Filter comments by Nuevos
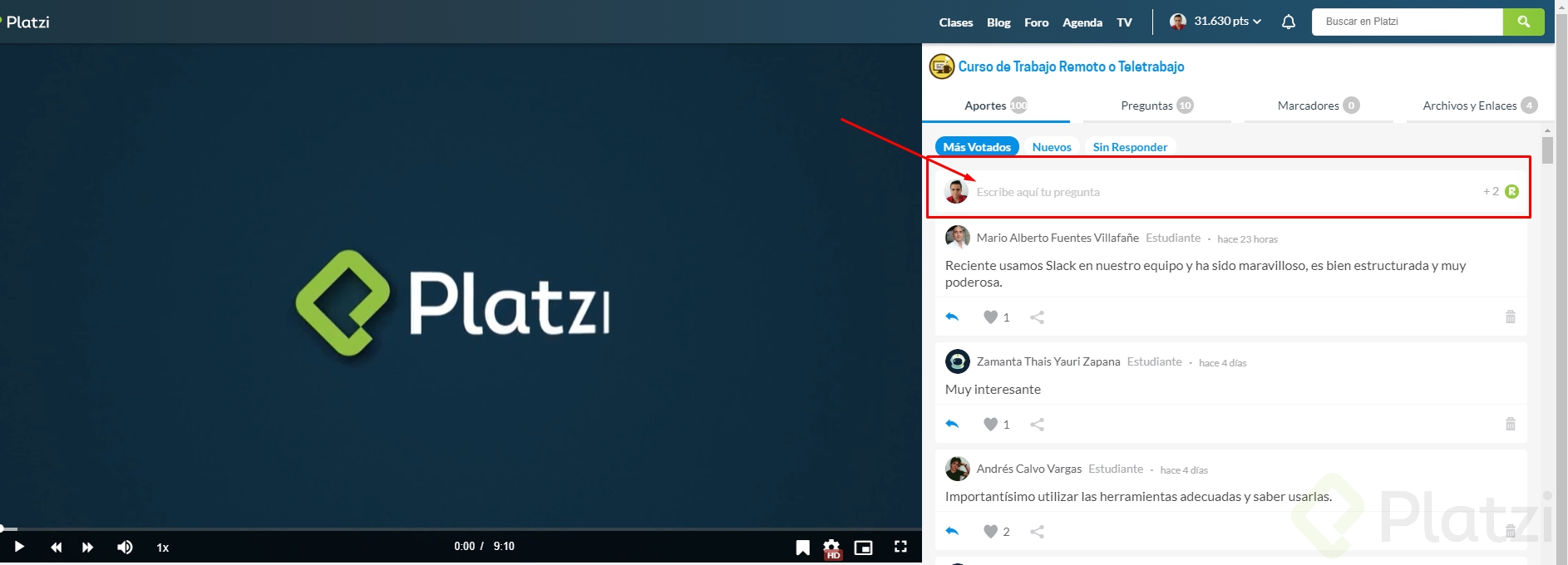 point(1052,147)
